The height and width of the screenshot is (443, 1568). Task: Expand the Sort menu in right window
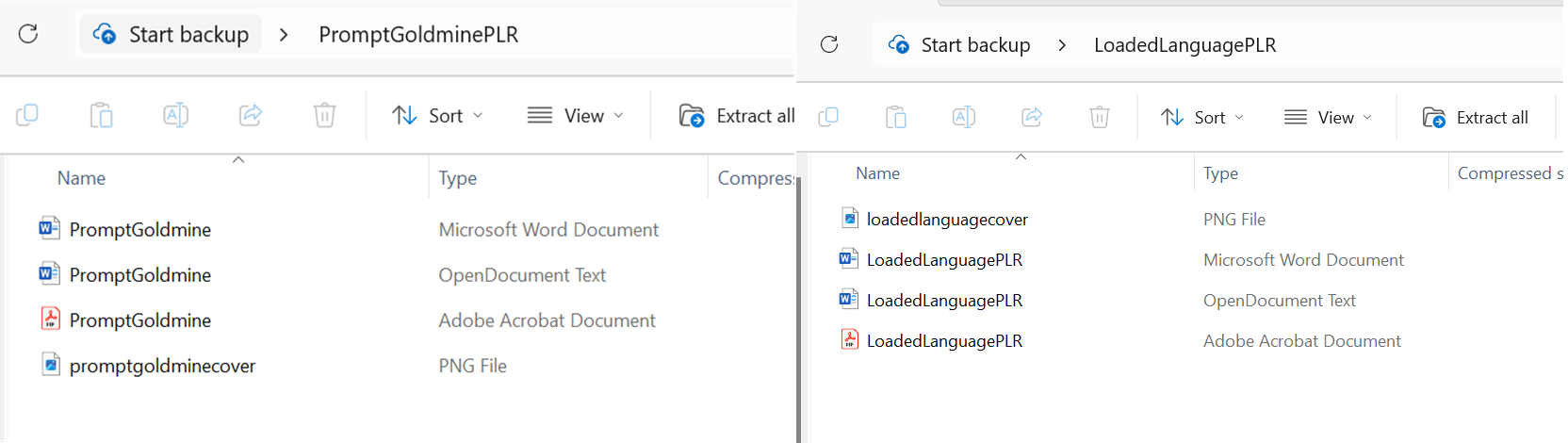point(1202,117)
